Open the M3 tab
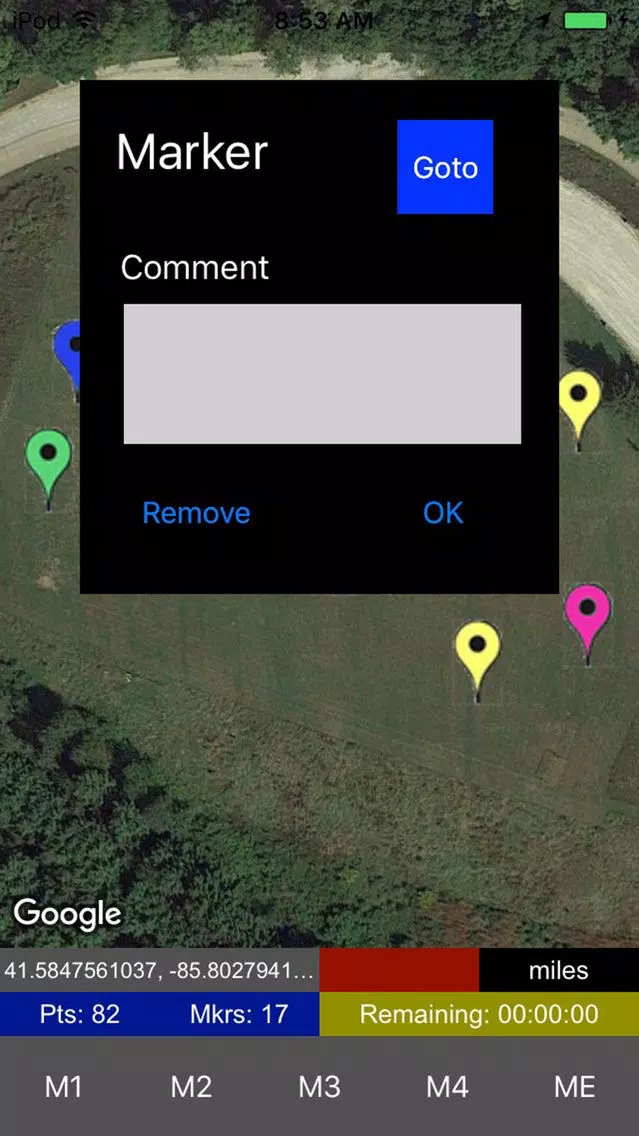Screen dimensions: 639x1136 coord(320,1087)
